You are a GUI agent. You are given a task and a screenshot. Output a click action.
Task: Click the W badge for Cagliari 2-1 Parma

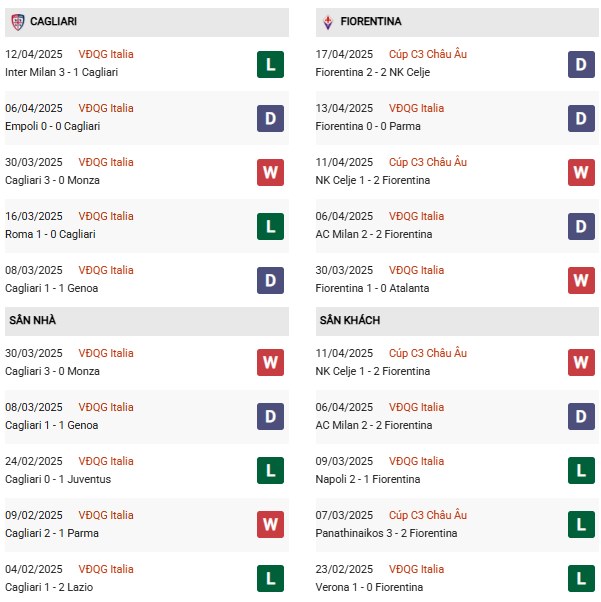coord(270,525)
